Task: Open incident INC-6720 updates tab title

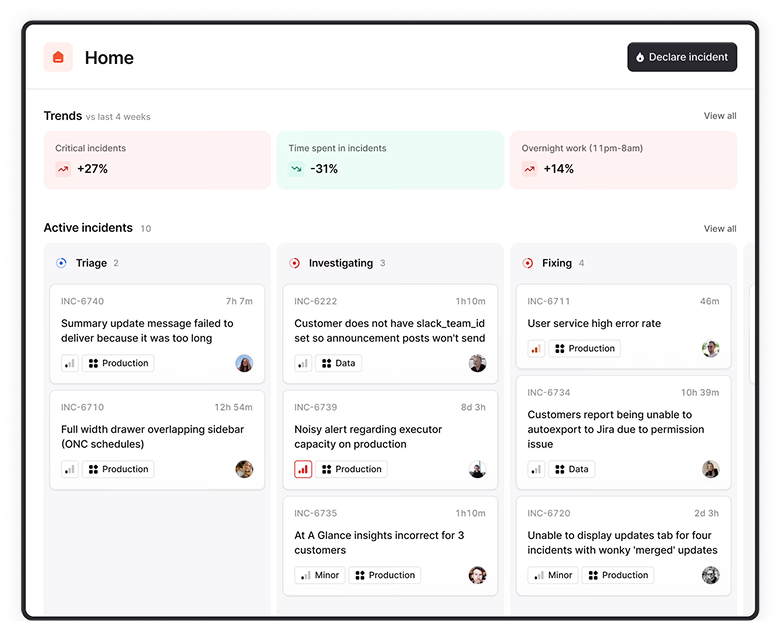Action: 622,543
